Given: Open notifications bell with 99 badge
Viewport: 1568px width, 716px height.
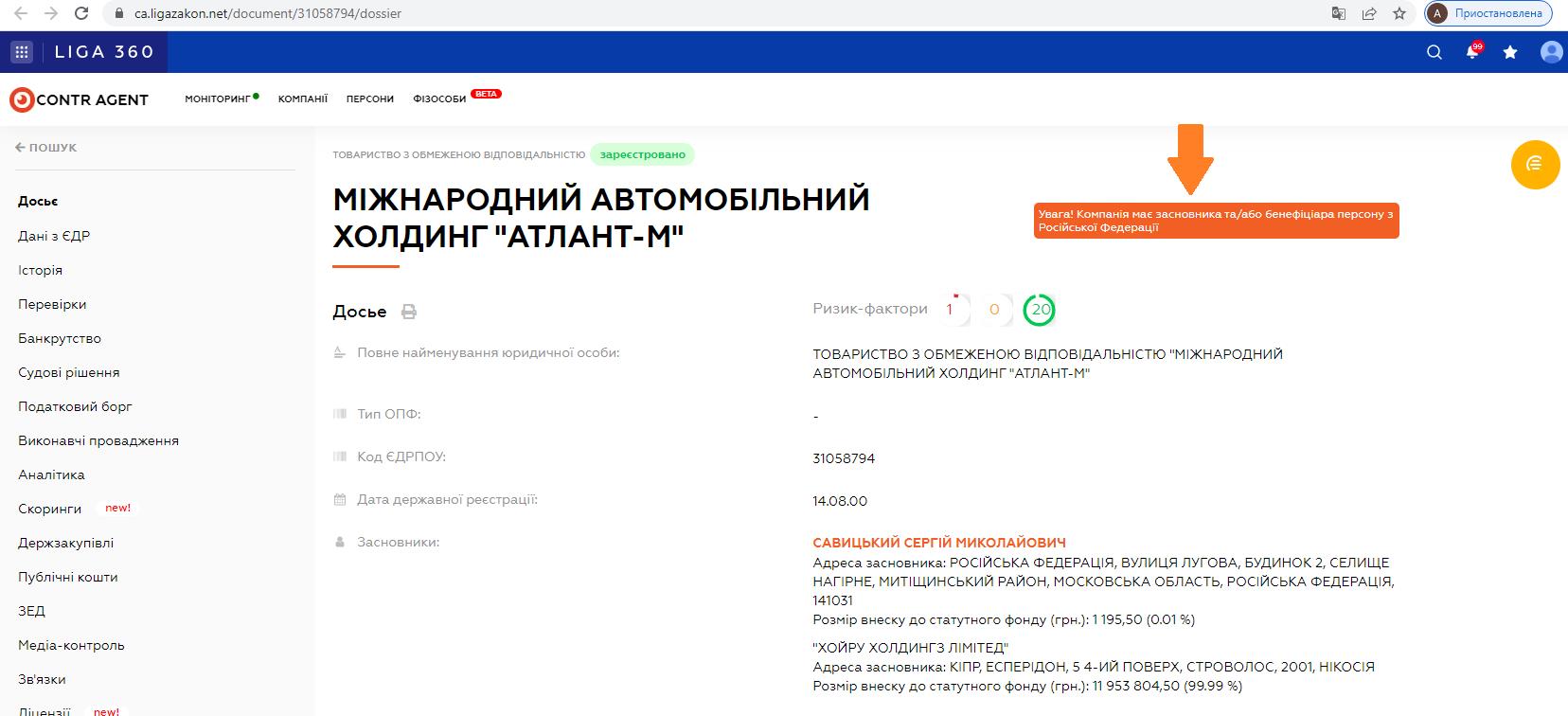Looking at the screenshot, I should pyautogui.click(x=1472, y=51).
